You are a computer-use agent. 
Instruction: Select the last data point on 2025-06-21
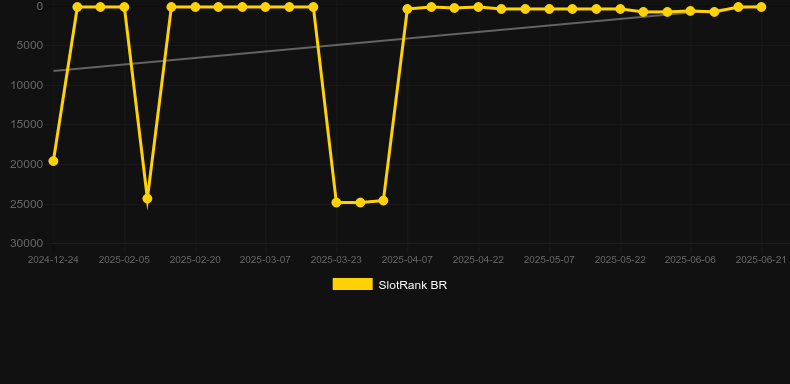761,7
